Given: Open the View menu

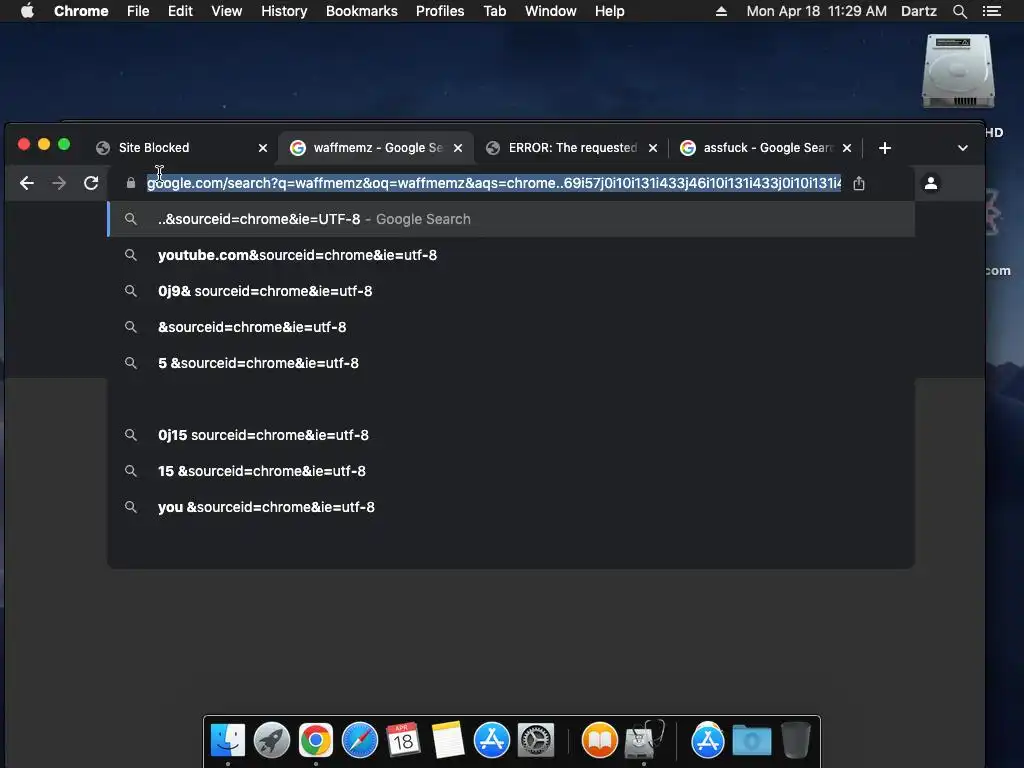Looking at the screenshot, I should pyautogui.click(x=227, y=11).
